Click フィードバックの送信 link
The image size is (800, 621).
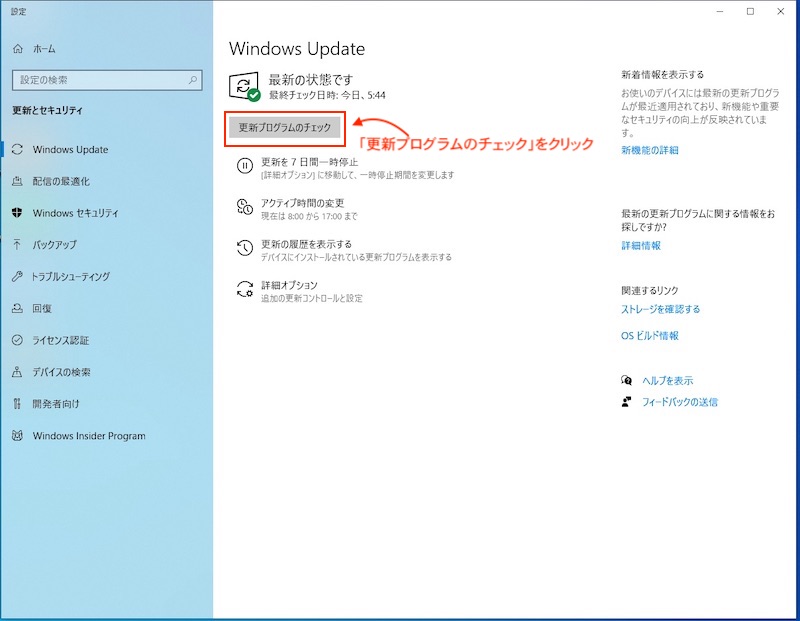(680, 402)
